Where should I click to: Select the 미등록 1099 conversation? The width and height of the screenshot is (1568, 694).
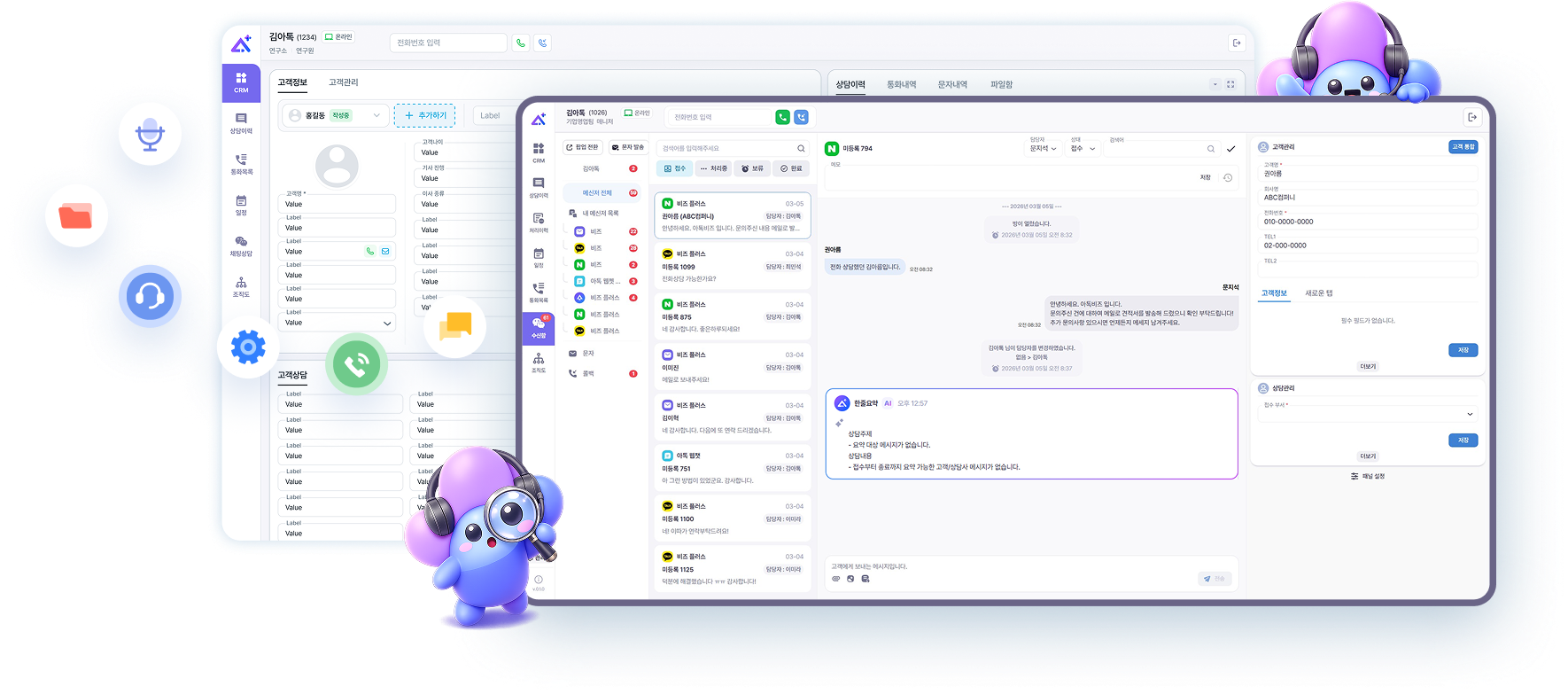[733, 266]
